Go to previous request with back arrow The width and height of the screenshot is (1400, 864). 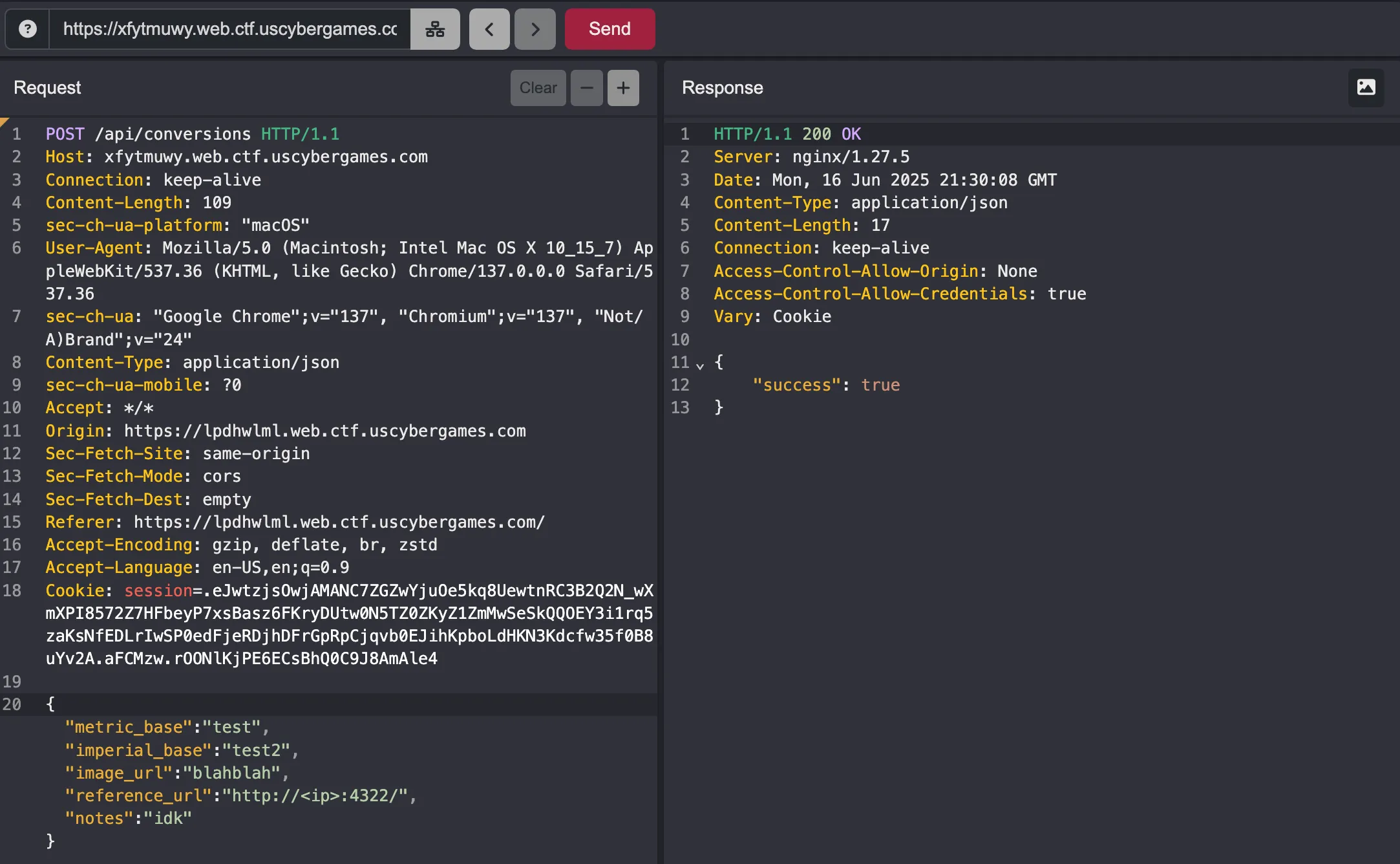click(x=489, y=29)
